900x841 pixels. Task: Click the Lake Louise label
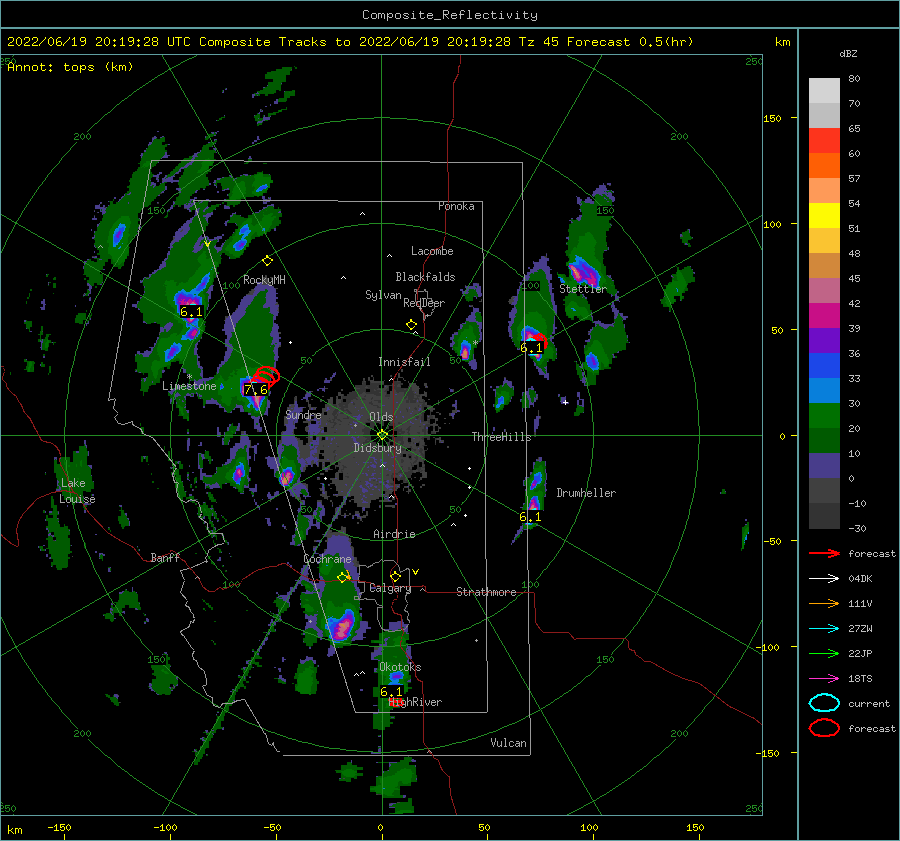tap(77, 491)
